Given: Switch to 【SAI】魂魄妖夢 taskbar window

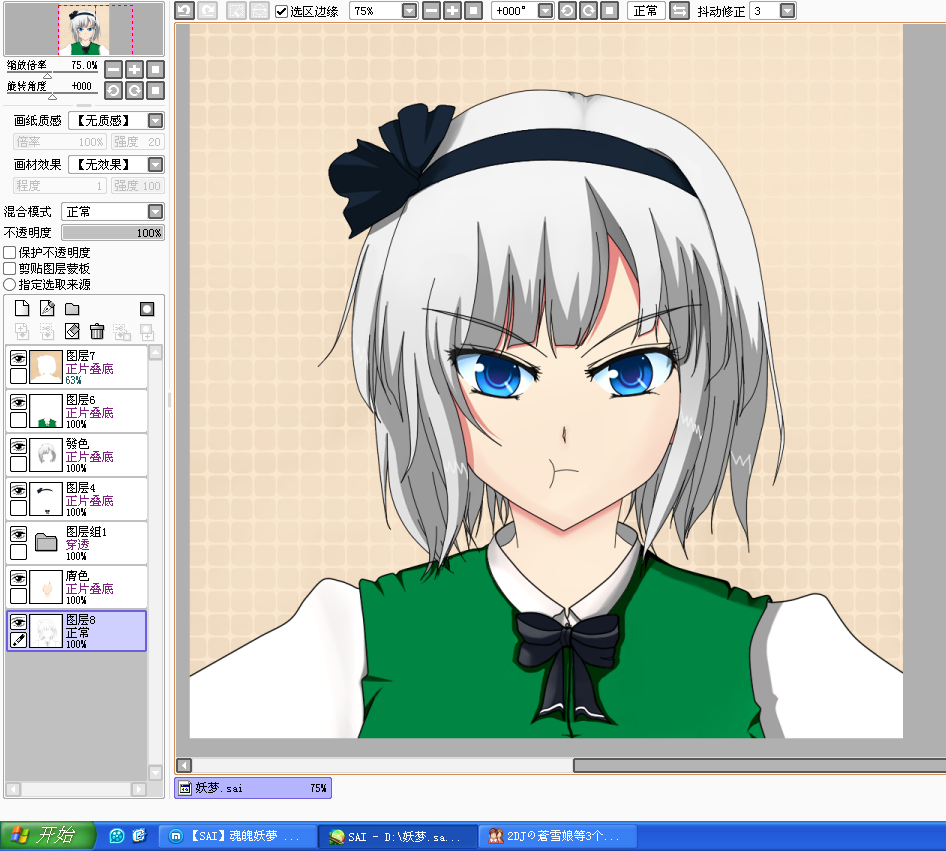Looking at the screenshot, I should click(239, 836).
